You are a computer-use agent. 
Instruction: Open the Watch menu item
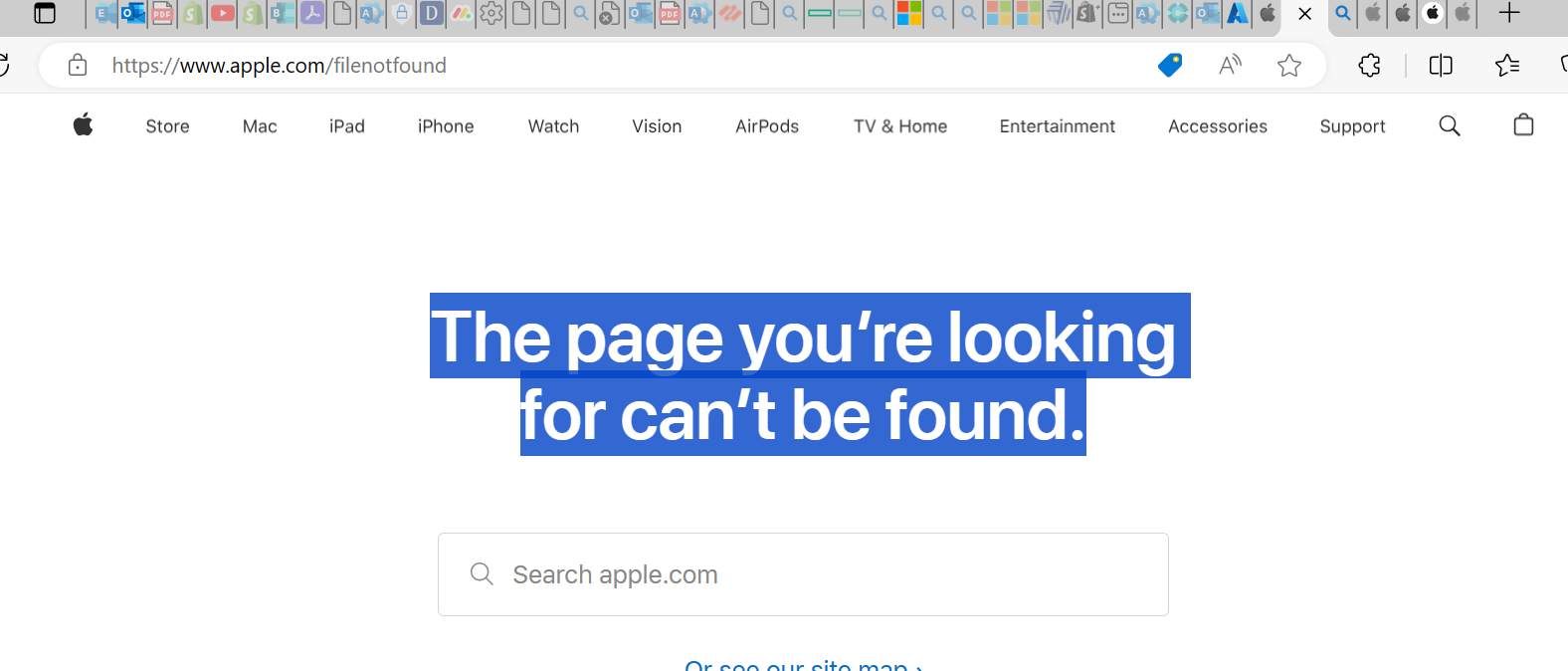[x=553, y=126]
